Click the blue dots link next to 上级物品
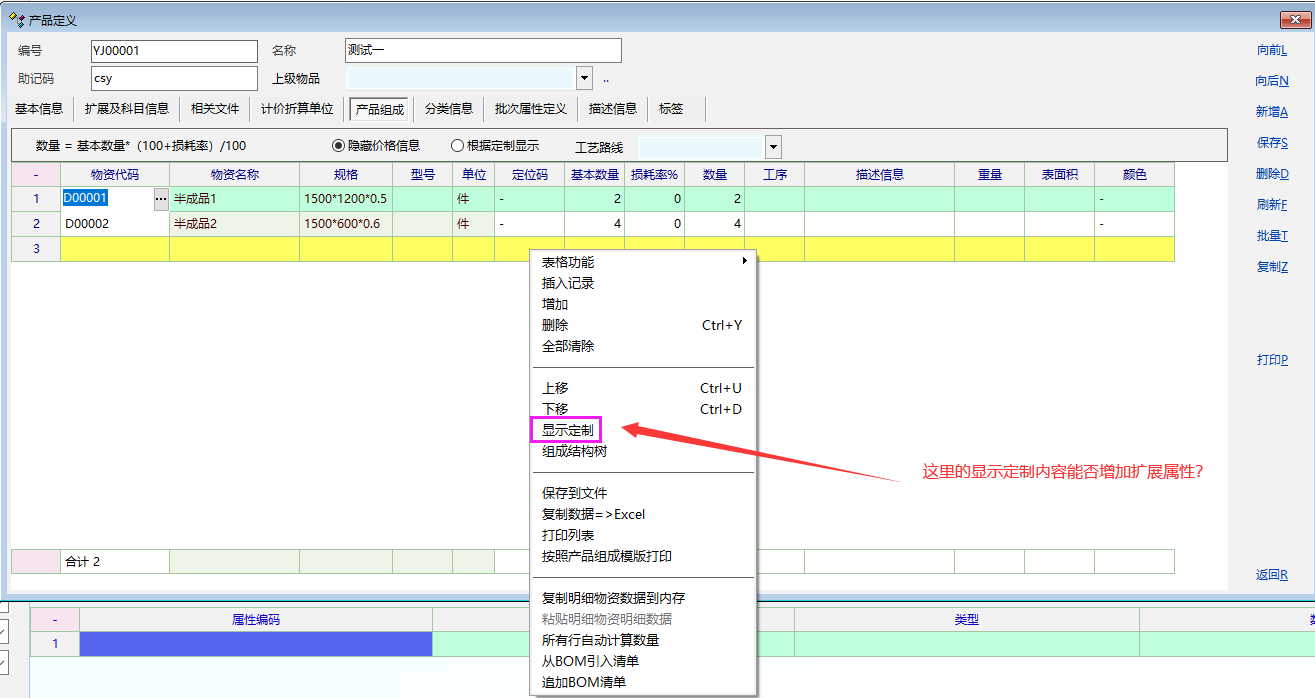 [606, 79]
